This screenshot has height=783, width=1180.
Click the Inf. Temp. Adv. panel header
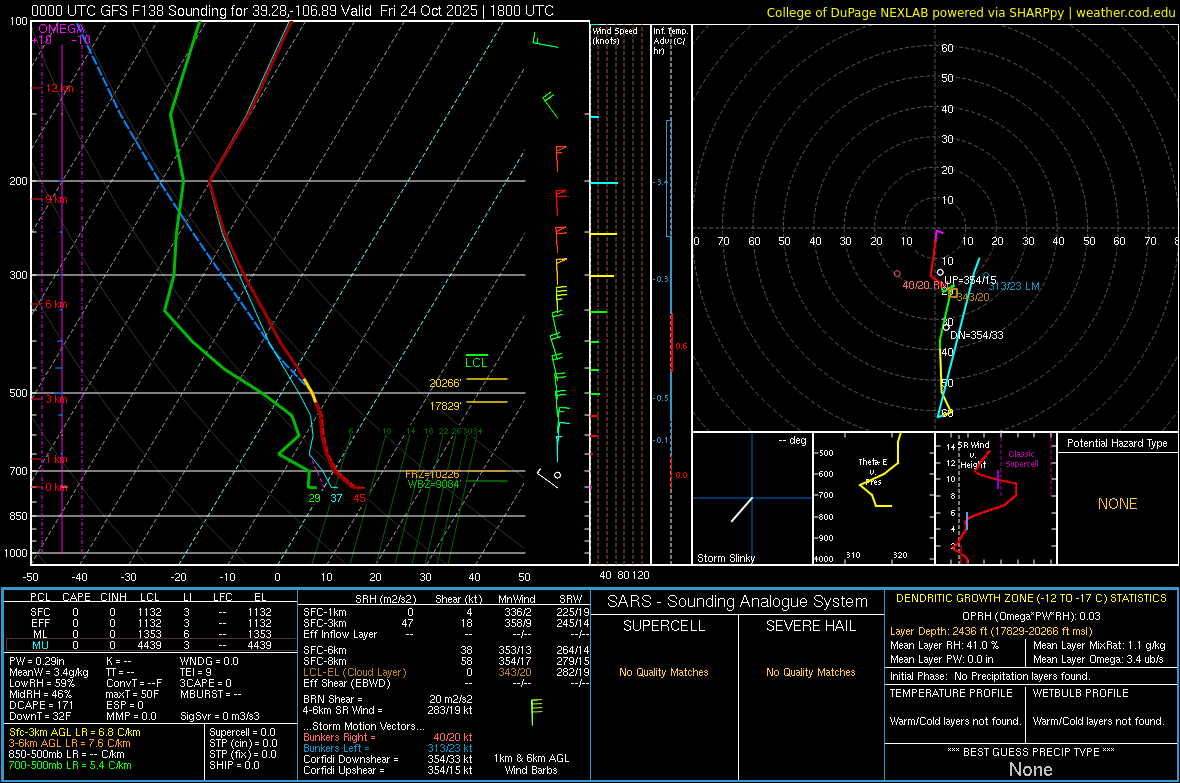670,41
